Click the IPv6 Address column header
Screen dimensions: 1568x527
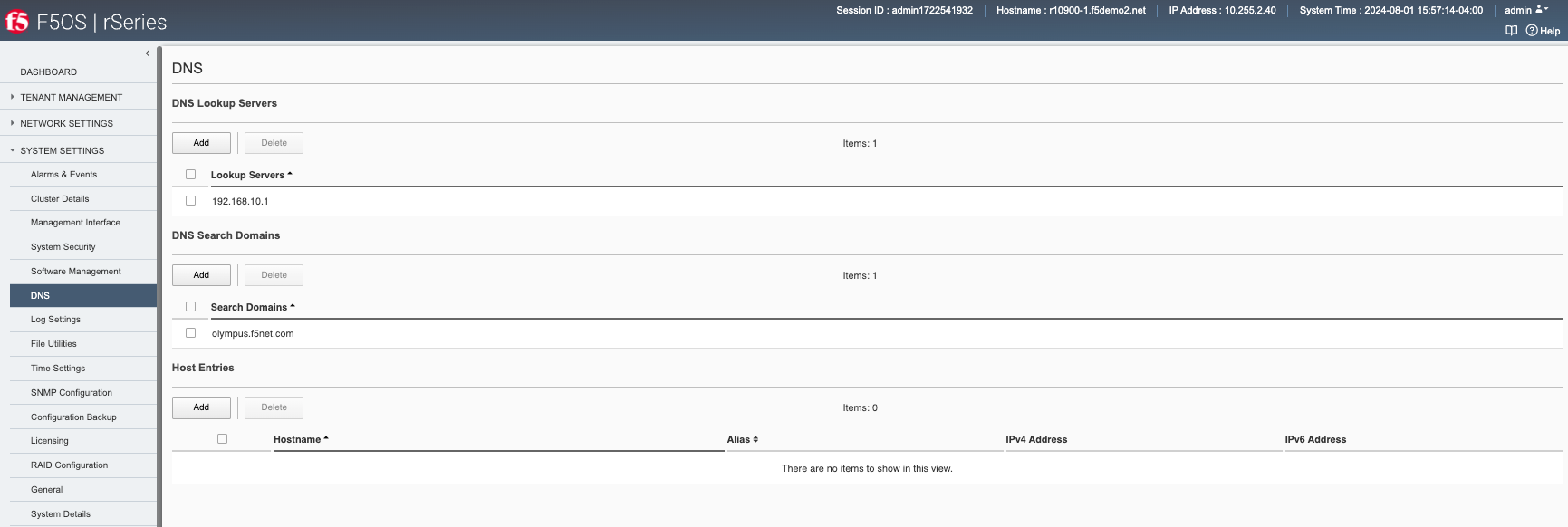point(1315,439)
